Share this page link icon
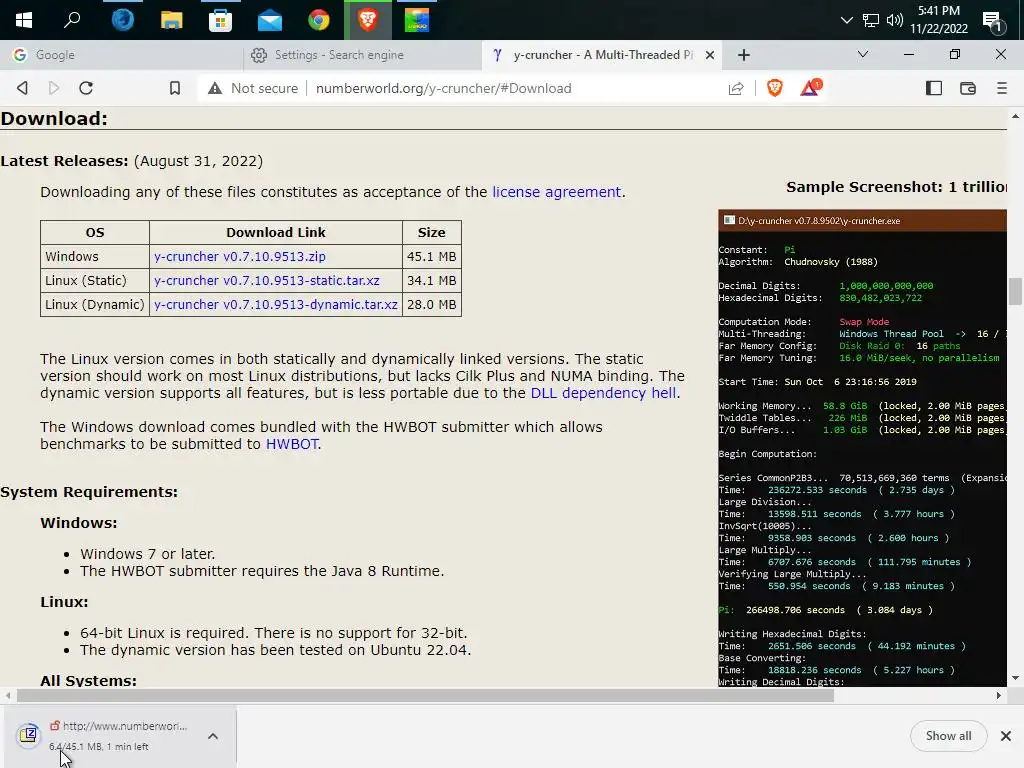Screen dimensions: 1024x768 [x=736, y=88]
